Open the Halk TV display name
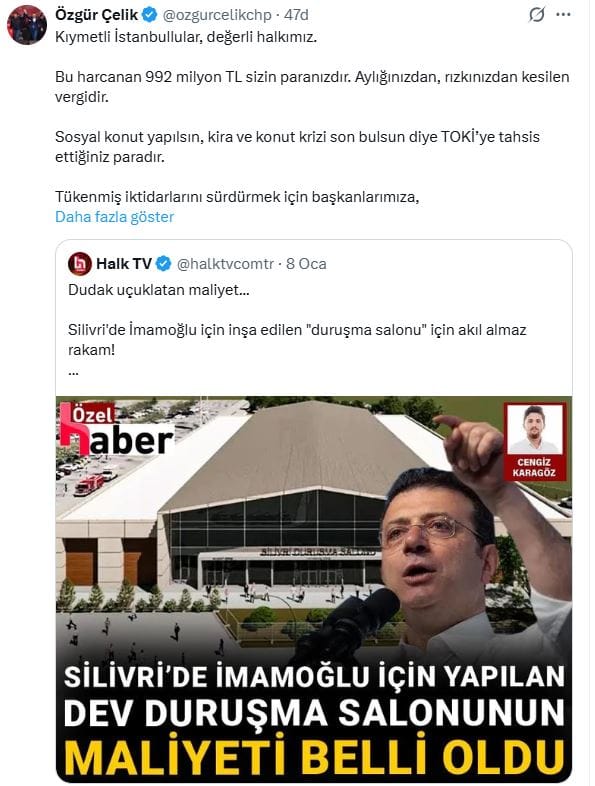Viewport: 595px width, 786px height. coord(124,264)
